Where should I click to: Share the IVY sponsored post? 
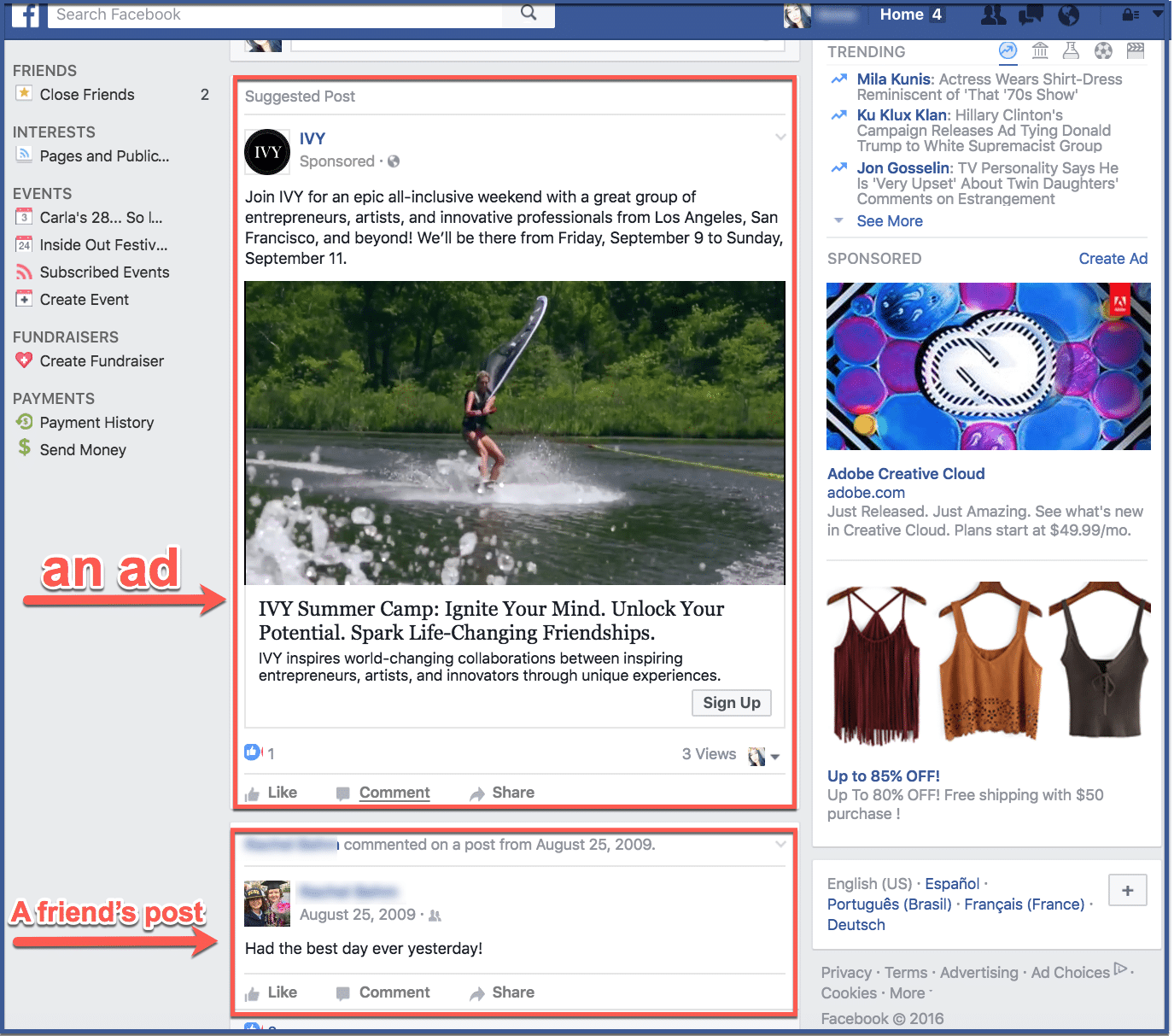(x=502, y=793)
